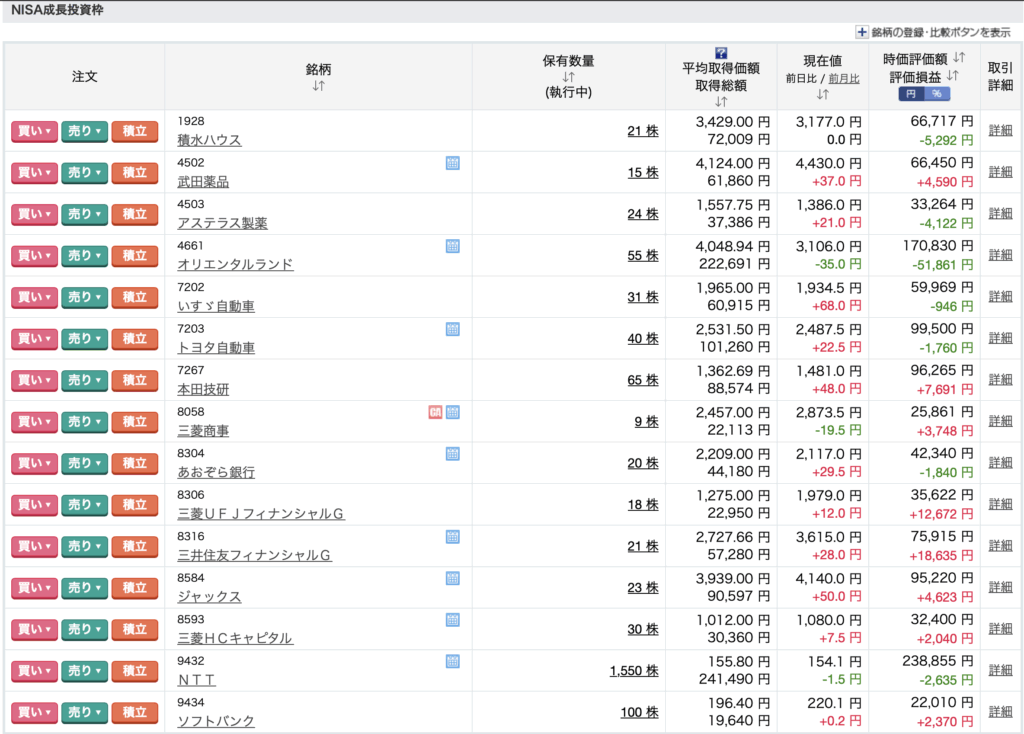Click the CA icon on 三菱商事 row

(x=436, y=412)
